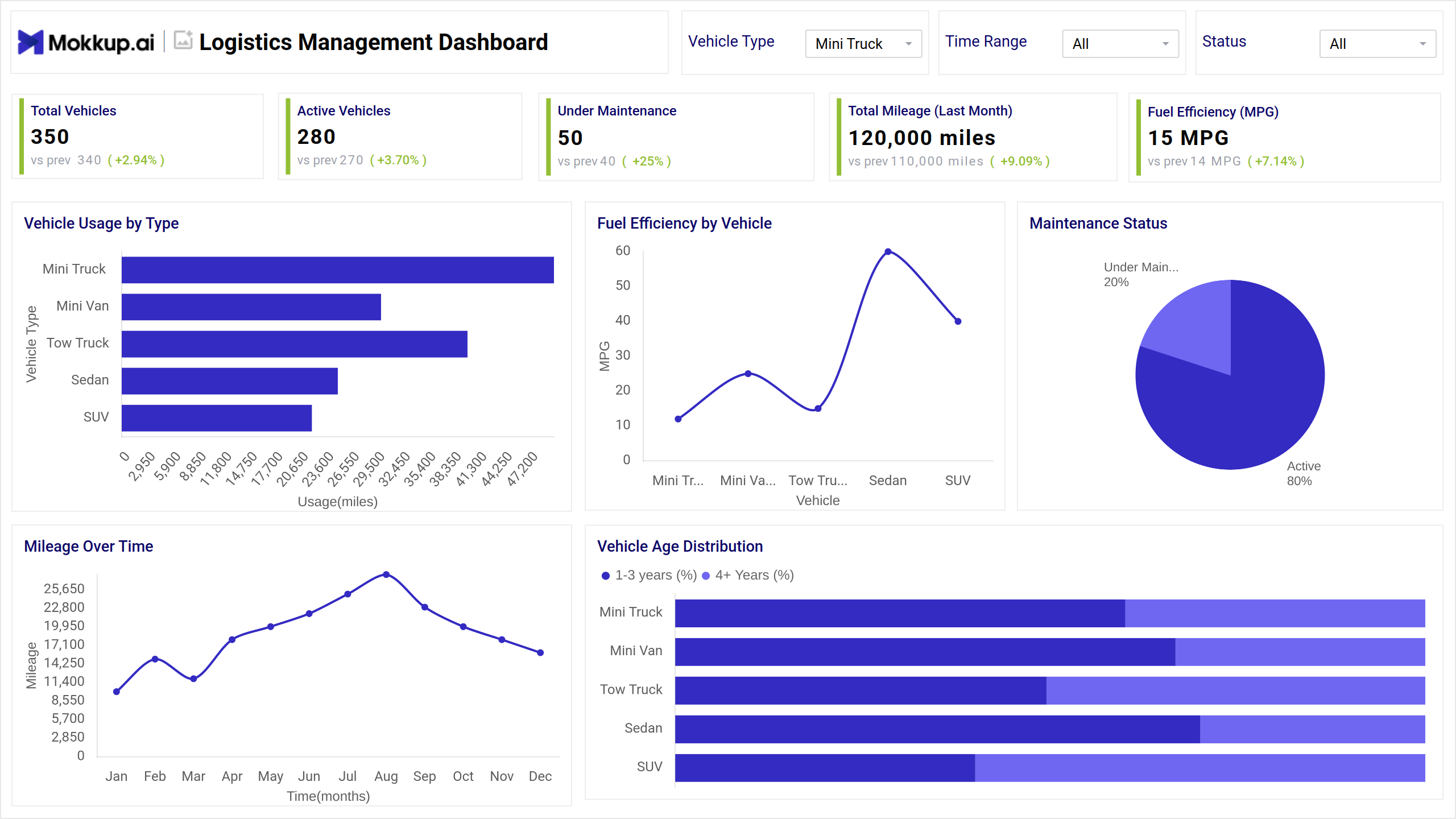The height and width of the screenshot is (819, 1456).
Task: Open the Status dropdown
Action: (x=1378, y=44)
